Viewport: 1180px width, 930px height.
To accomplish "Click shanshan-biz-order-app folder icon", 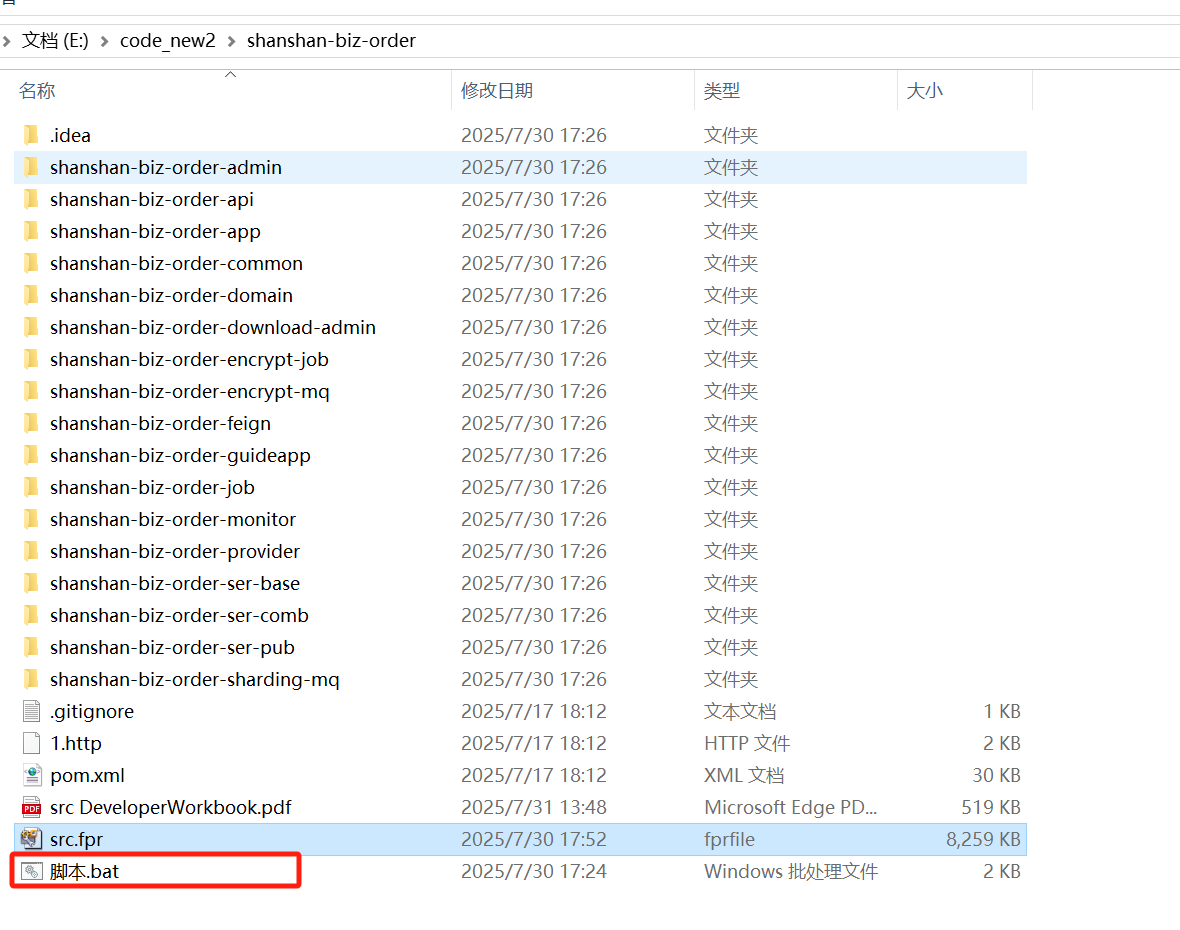I will tap(31, 231).
